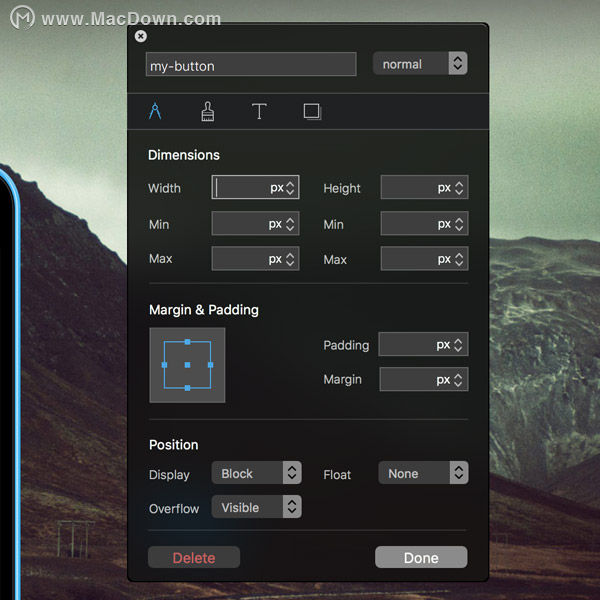This screenshot has height=600, width=600.
Task: Open the normal state dropdown
Action: coord(420,64)
